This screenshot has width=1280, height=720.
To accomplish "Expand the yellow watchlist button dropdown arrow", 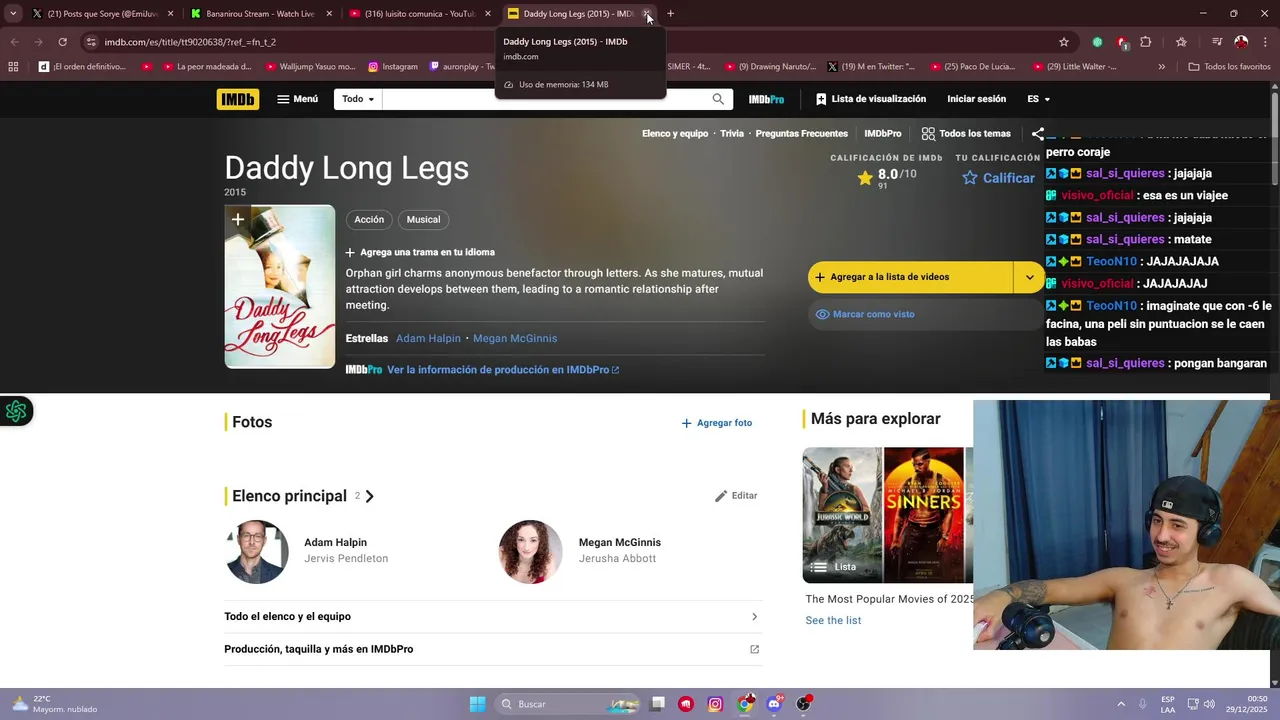I will (1029, 277).
